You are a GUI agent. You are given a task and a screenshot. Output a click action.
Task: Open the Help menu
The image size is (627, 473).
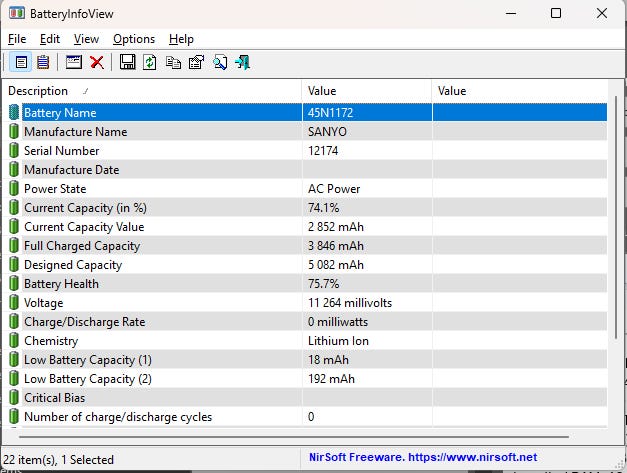pos(181,38)
